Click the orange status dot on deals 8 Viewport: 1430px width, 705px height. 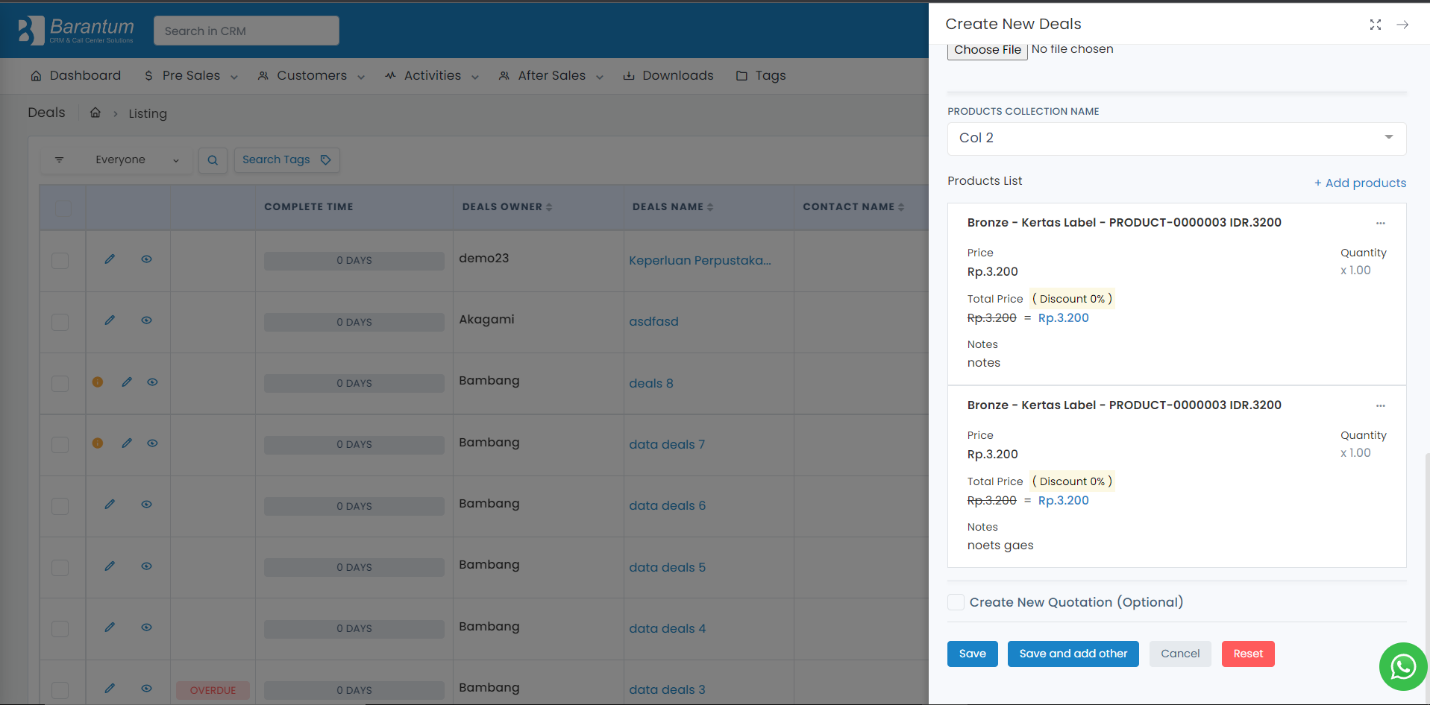[98, 382]
